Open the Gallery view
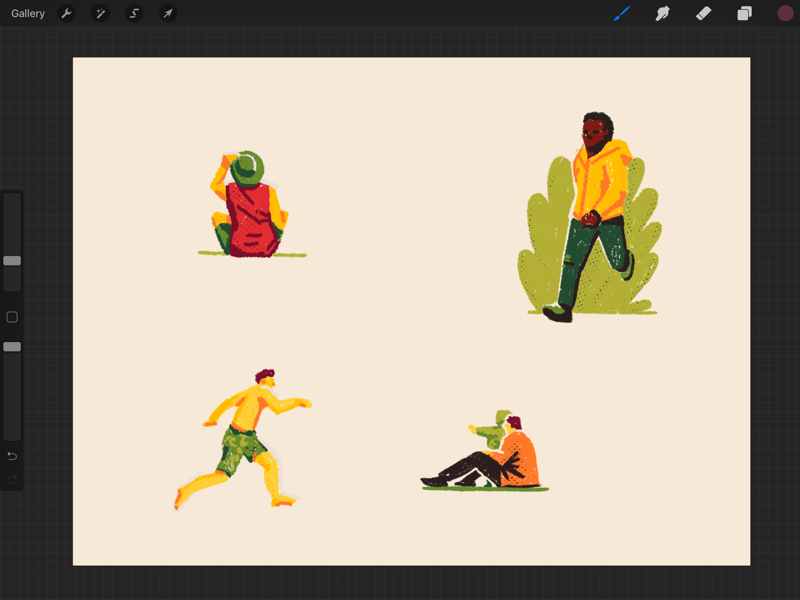The width and height of the screenshot is (800, 600). (x=28, y=14)
